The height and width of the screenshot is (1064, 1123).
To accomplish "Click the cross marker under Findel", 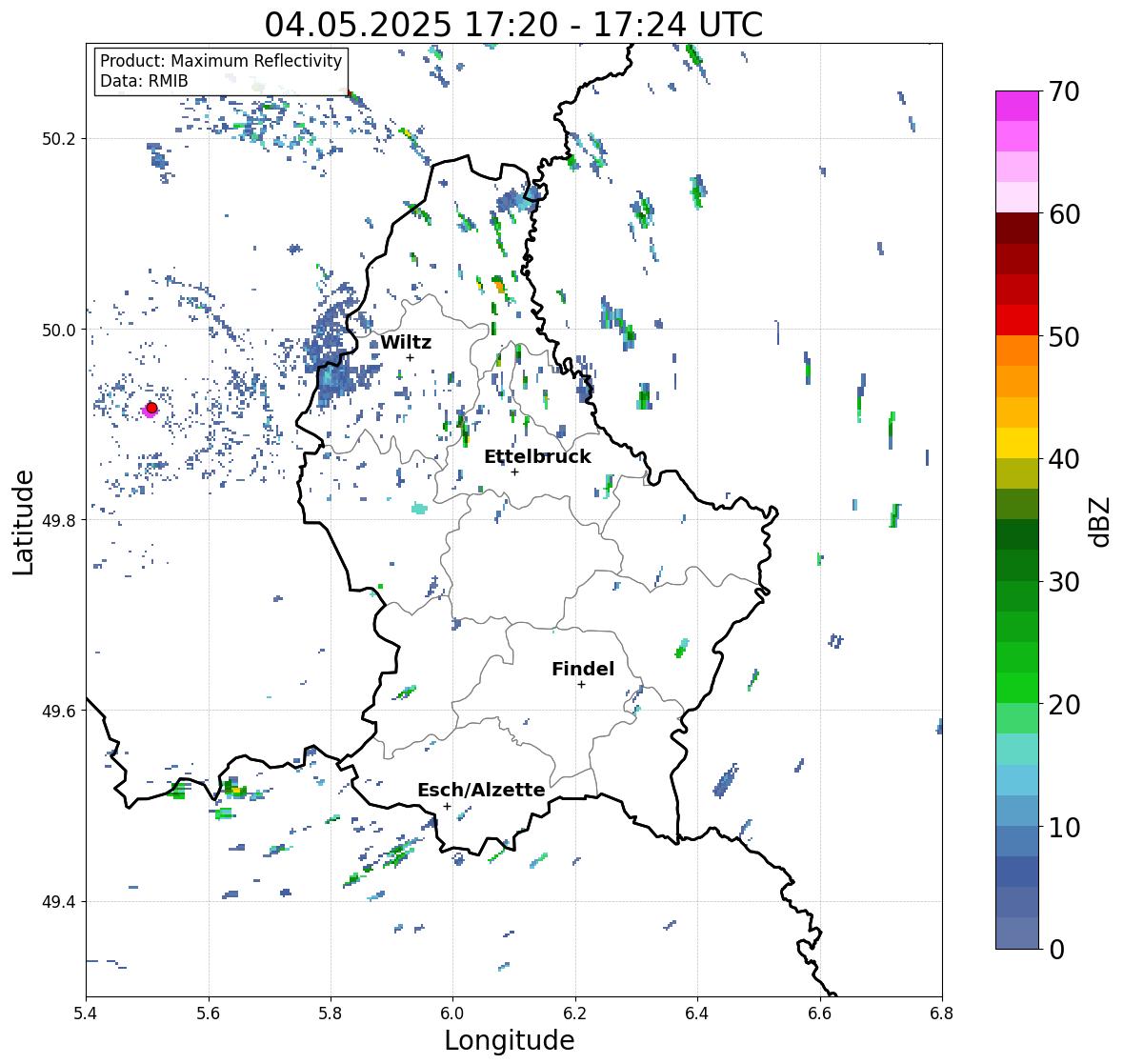I will tap(581, 685).
